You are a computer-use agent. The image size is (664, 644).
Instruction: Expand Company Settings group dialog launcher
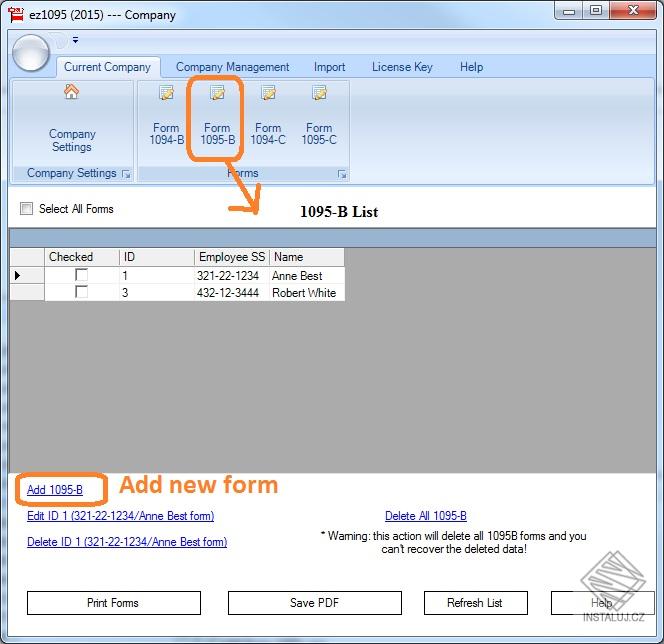tap(126, 174)
